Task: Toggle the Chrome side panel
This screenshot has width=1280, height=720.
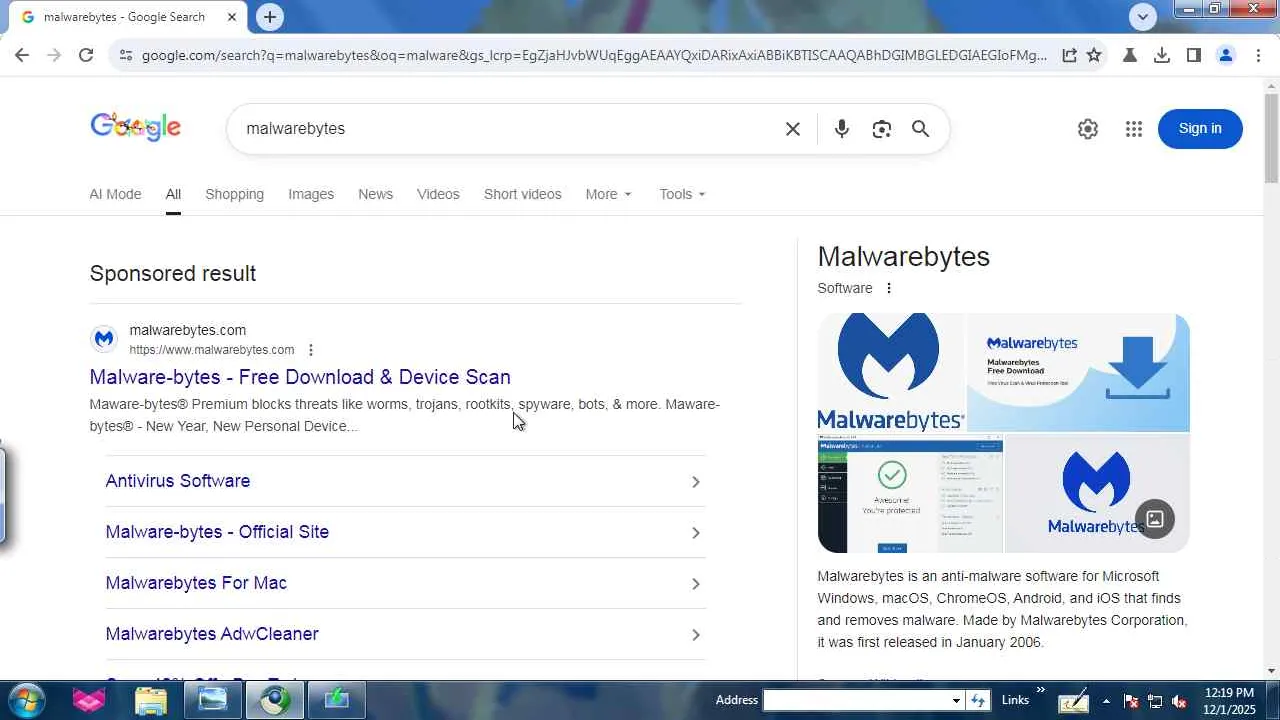Action: pyautogui.click(x=1194, y=56)
